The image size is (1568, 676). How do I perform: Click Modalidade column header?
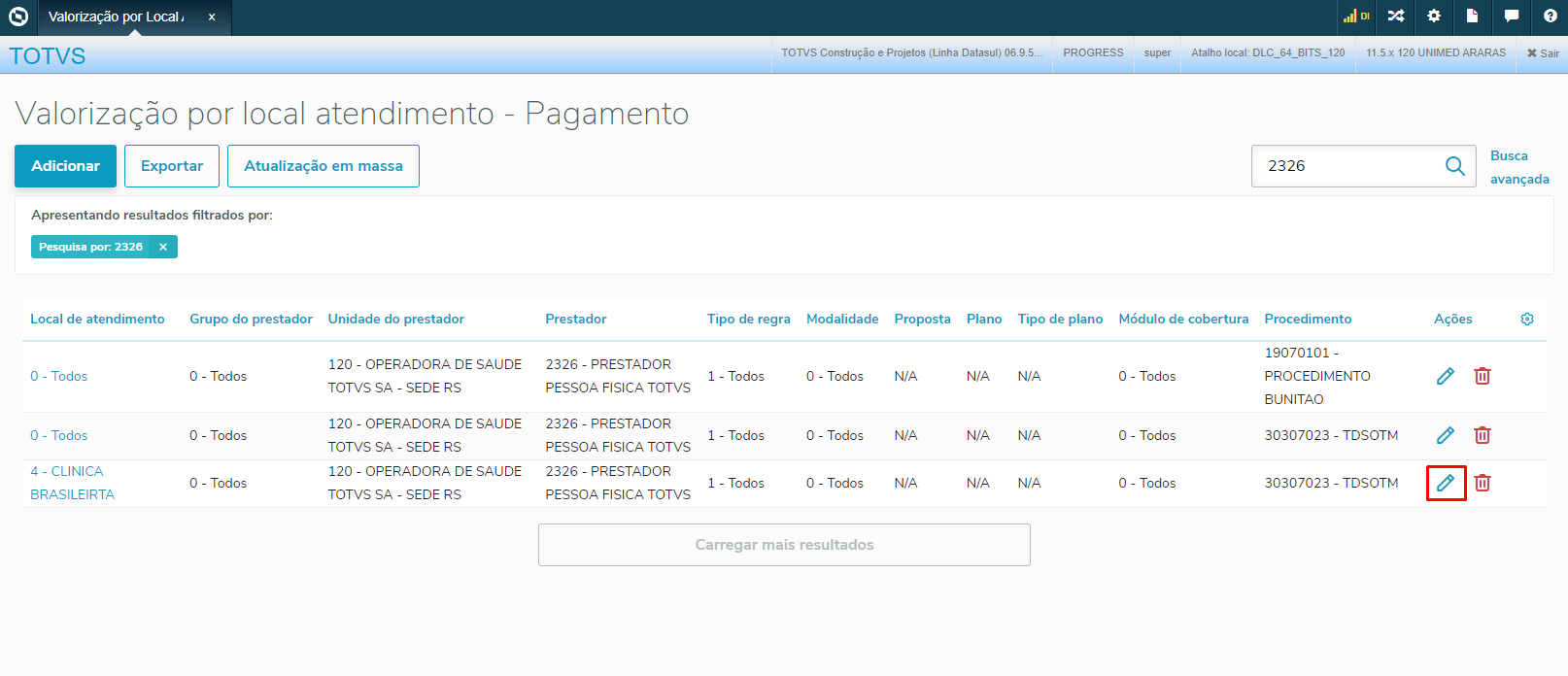click(x=842, y=319)
